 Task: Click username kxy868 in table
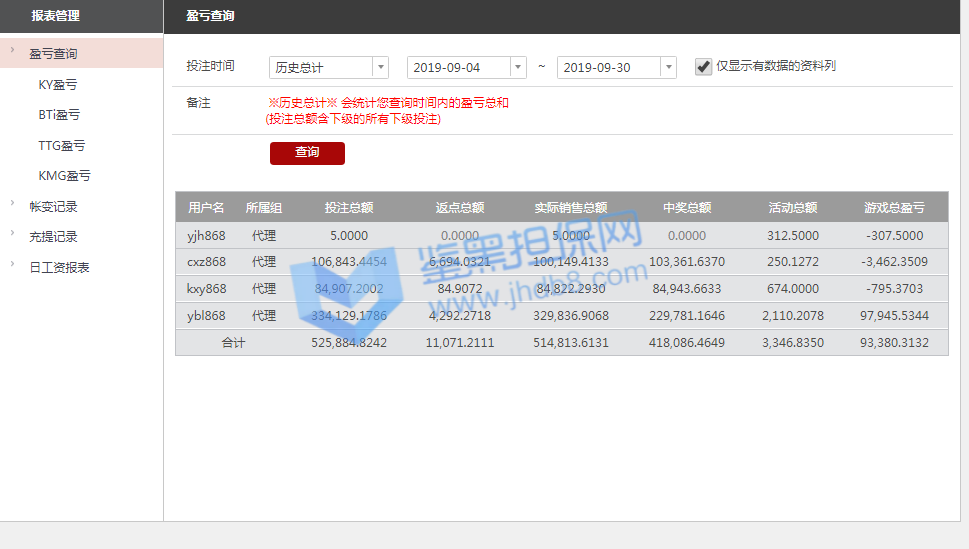(206, 289)
